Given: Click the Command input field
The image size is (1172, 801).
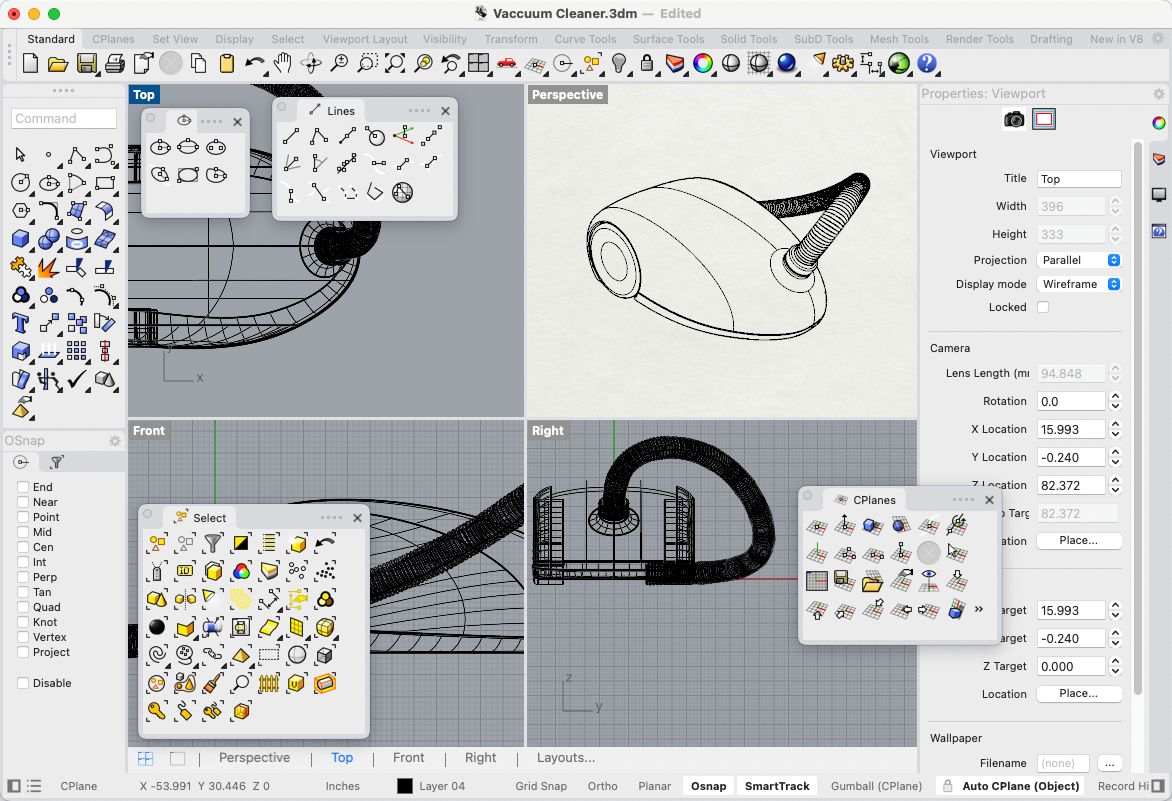Looking at the screenshot, I should (x=64, y=118).
